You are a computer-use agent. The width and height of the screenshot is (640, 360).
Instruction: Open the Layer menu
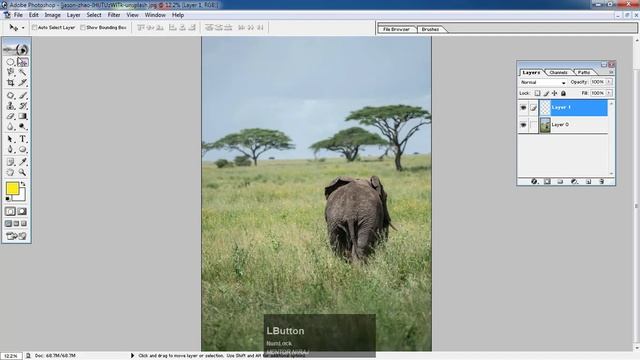[73, 15]
